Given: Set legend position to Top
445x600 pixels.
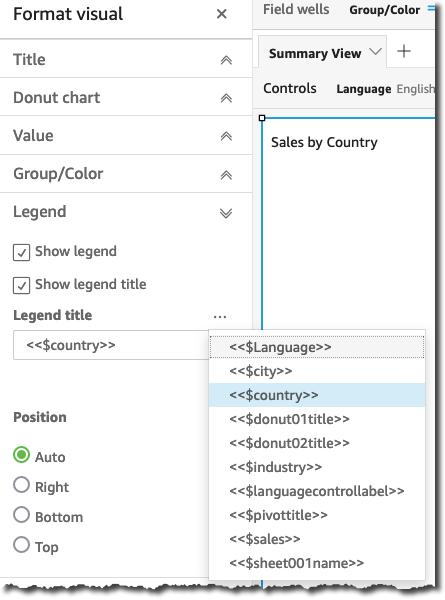Looking at the screenshot, I should click(x=21, y=545).
